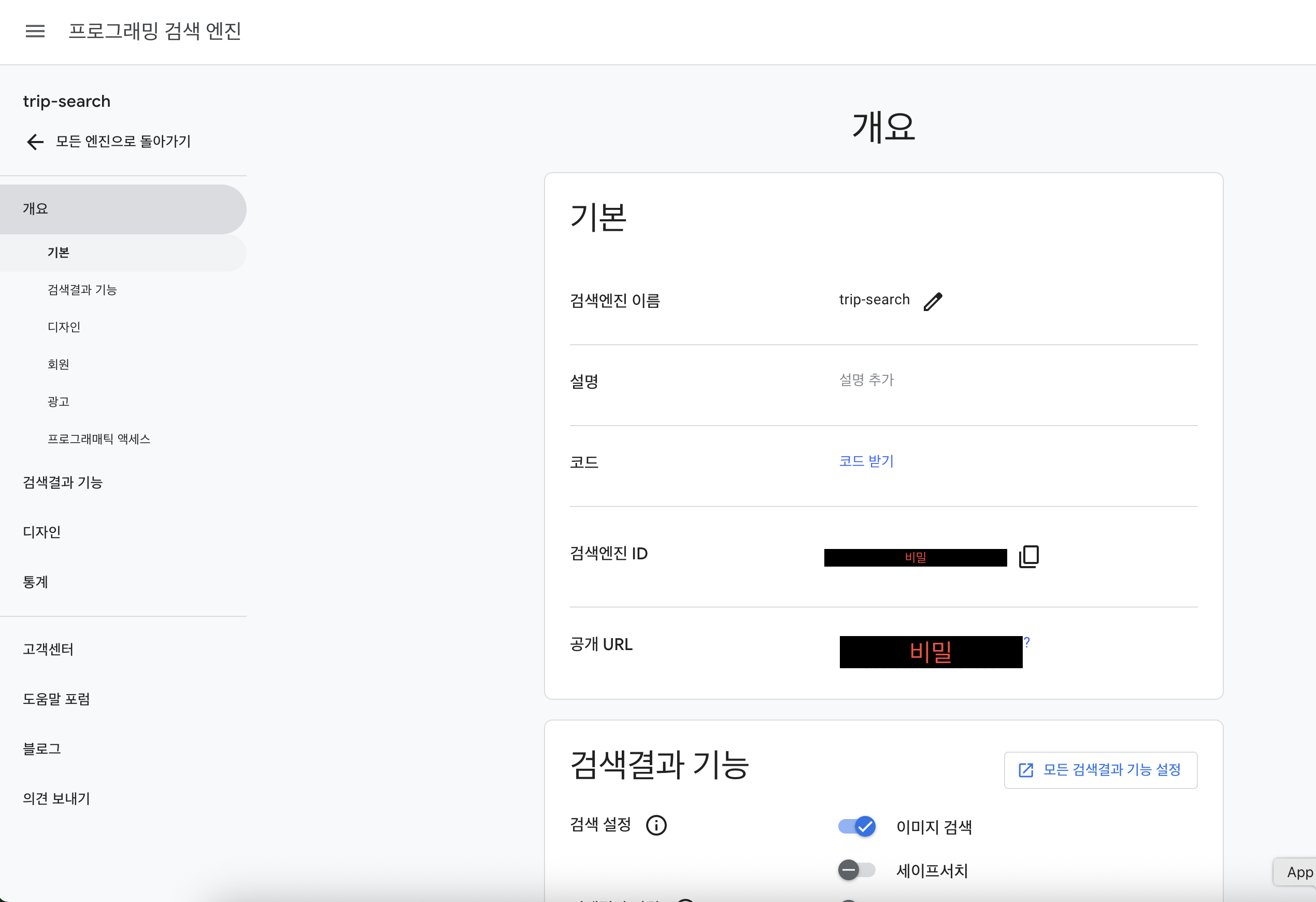Open the 검색결과 기능 main sidebar section

pos(62,482)
